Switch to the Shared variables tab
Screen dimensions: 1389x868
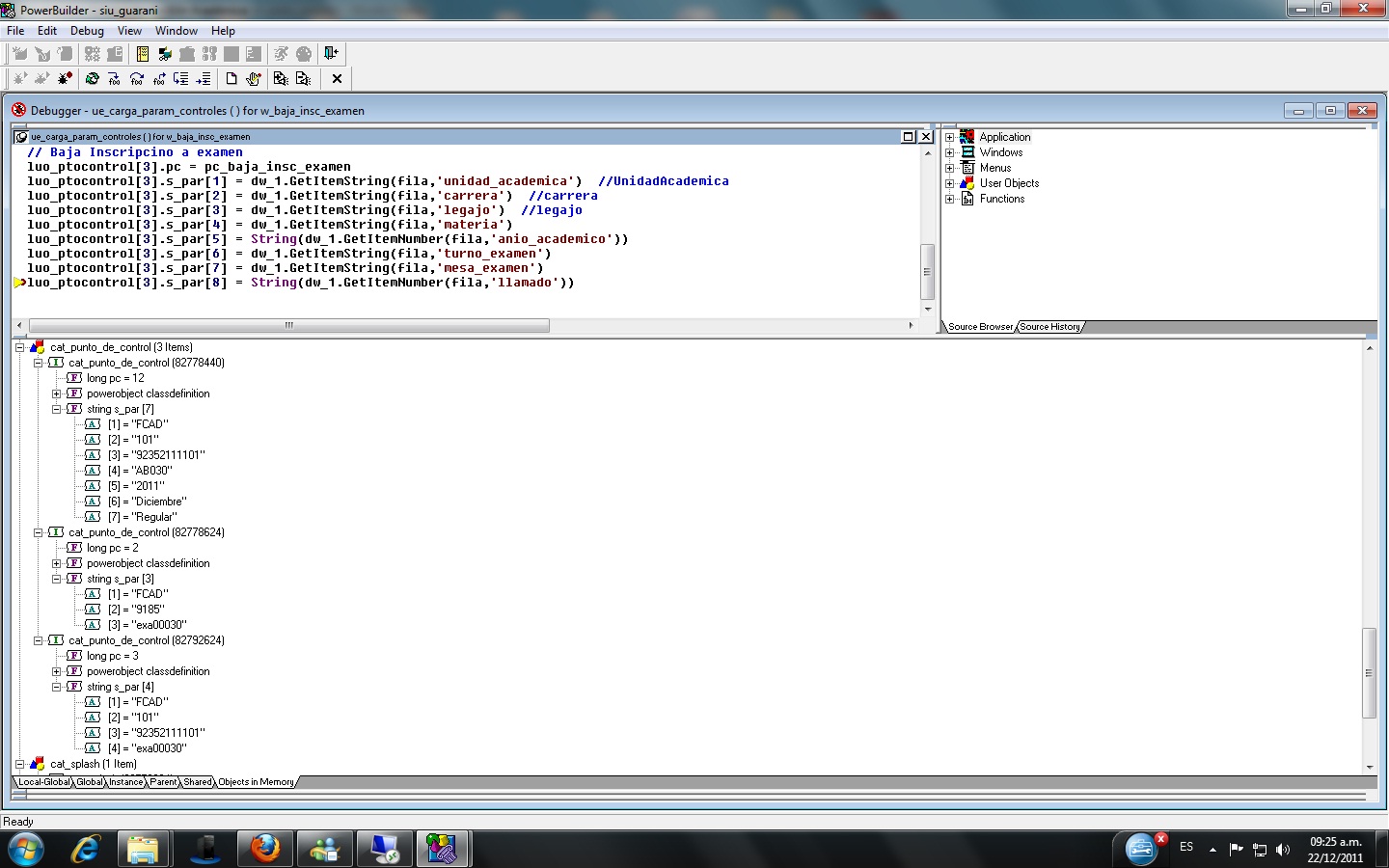(198, 782)
